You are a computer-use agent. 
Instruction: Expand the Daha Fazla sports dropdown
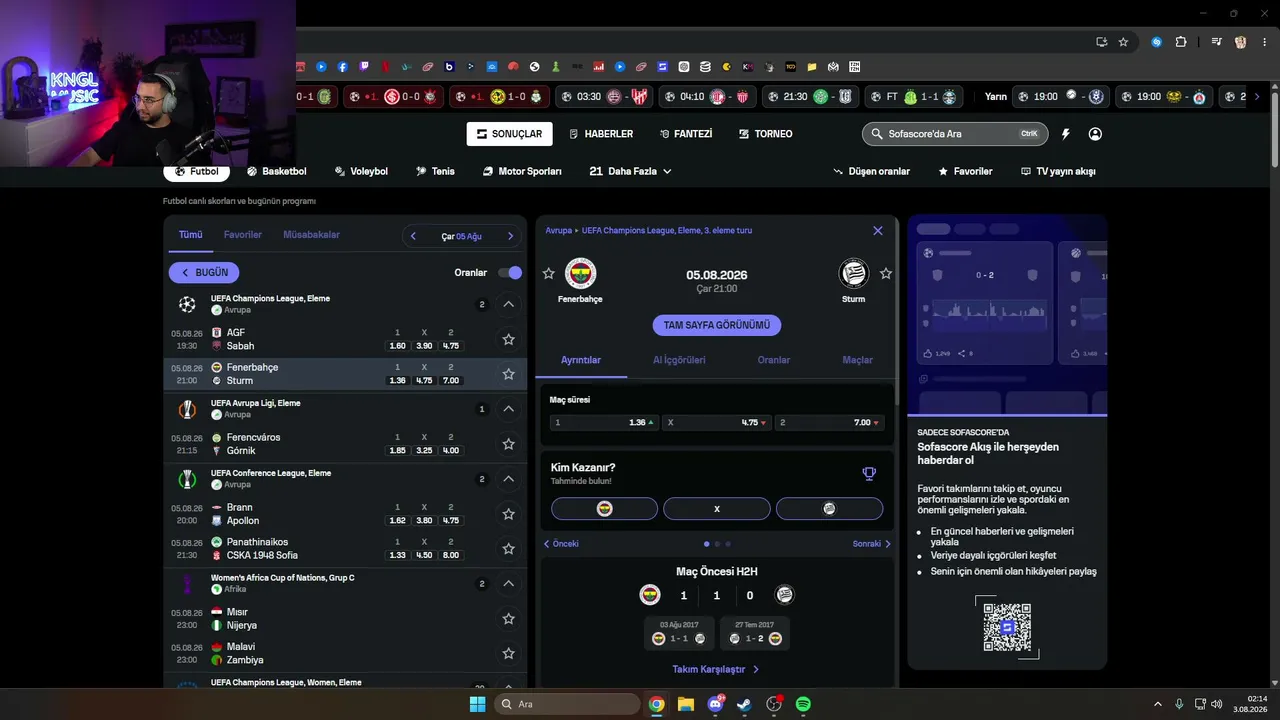pos(630,171)
